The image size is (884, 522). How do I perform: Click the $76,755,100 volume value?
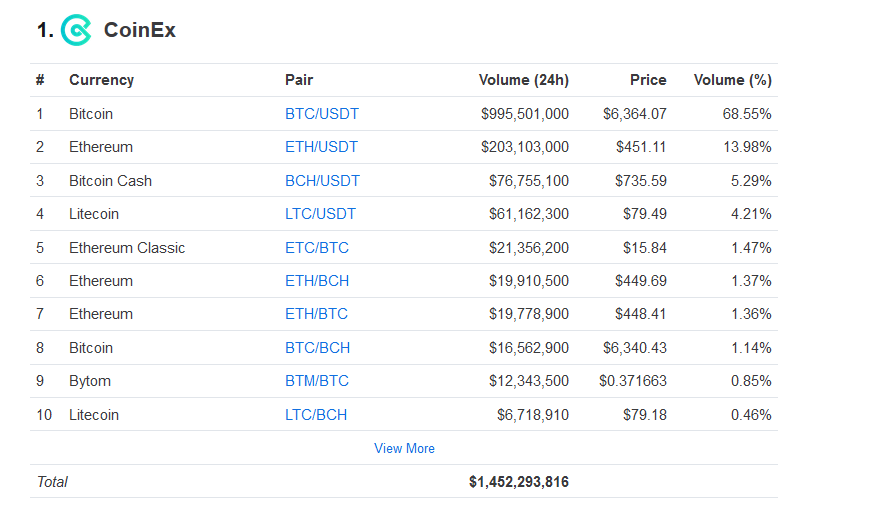(529, 181)
